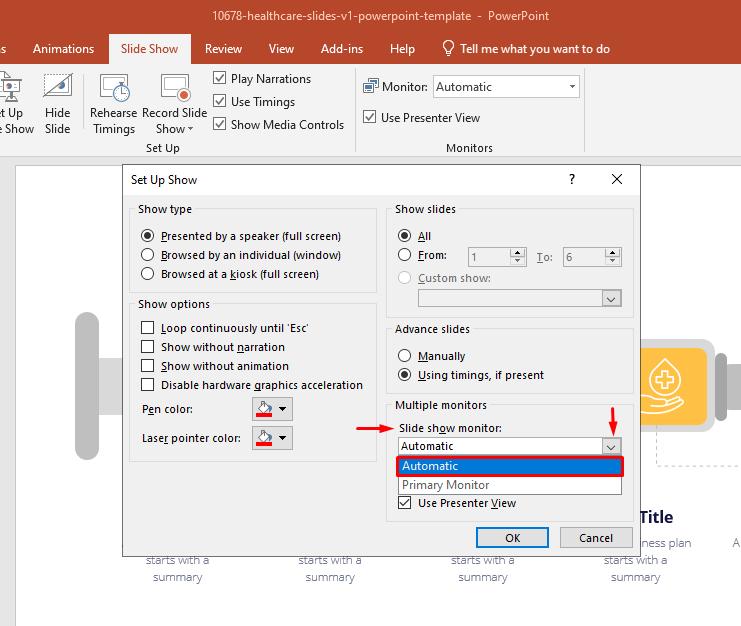Viewport: 741px width, 626px height.
Task: Increase the From slide number spinner
Action: click(518, 252)
